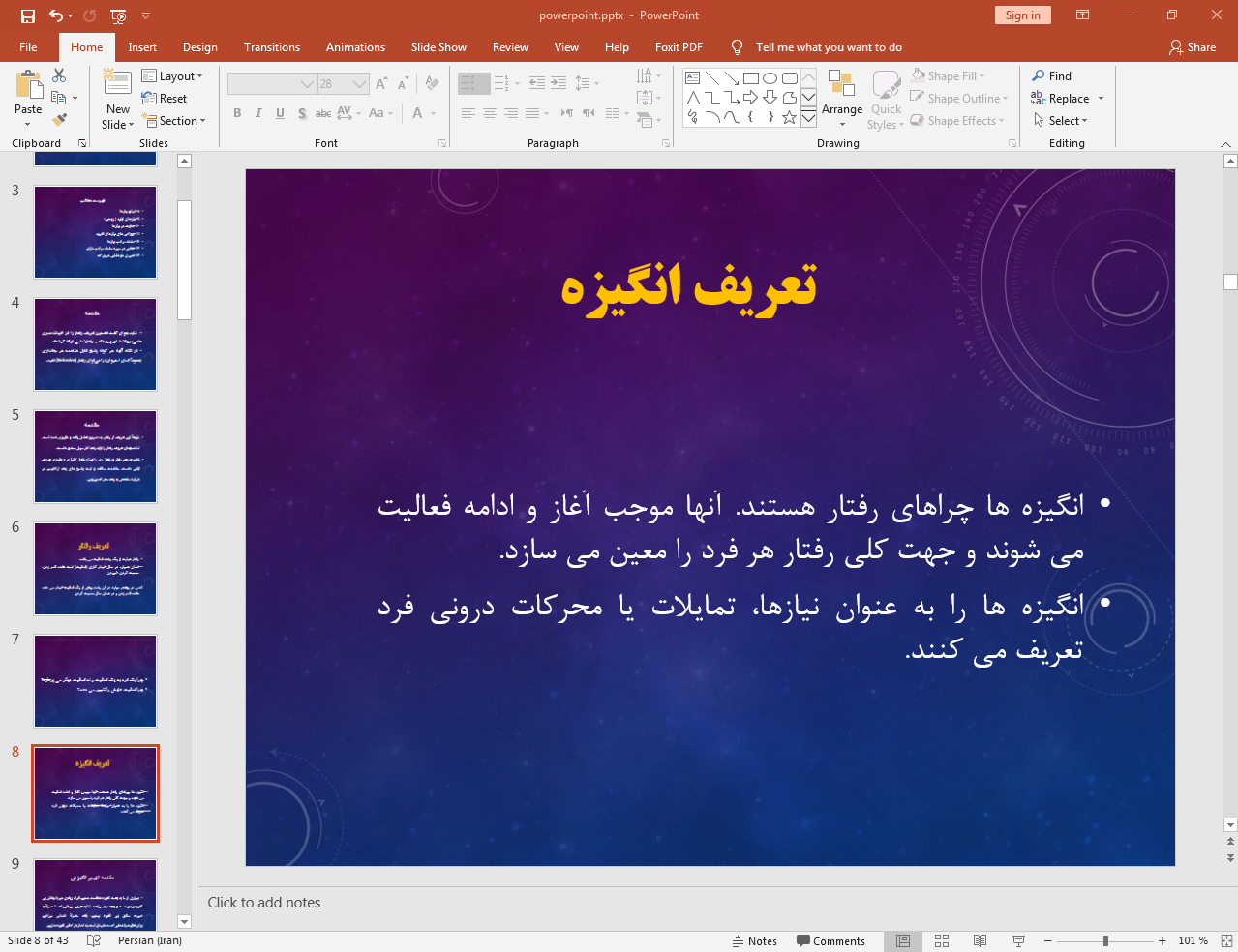
Task: Open Quick Styles gallery
Action: click(886, 100)
